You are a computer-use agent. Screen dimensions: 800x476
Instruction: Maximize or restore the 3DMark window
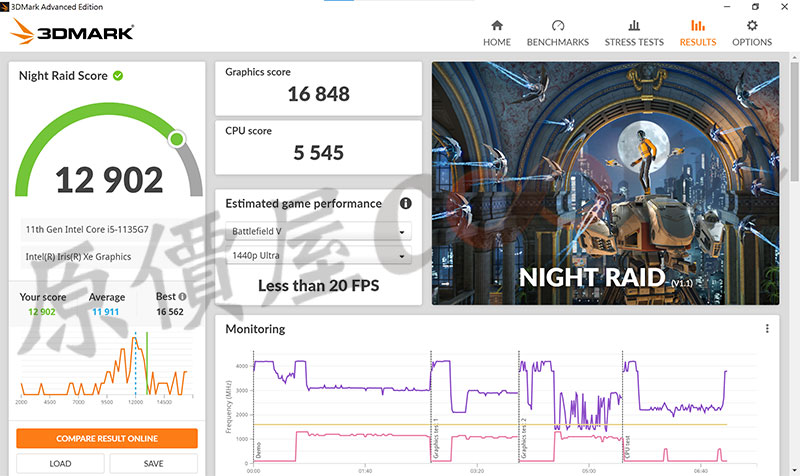755,7
